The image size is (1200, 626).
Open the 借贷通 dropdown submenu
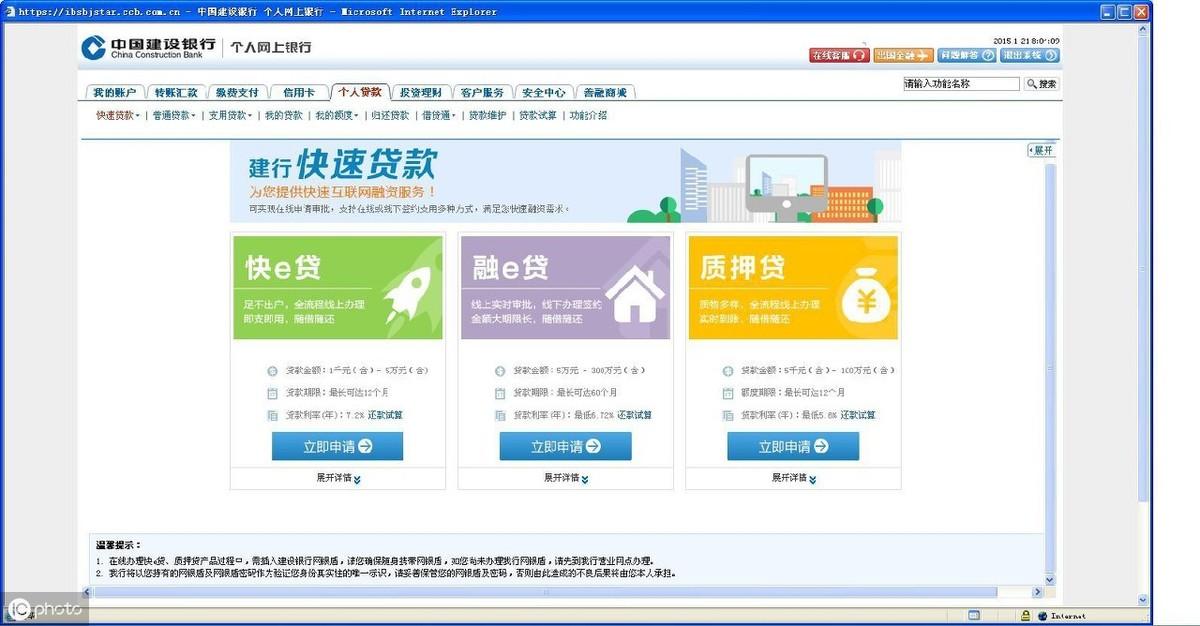[x=438, y=116]
